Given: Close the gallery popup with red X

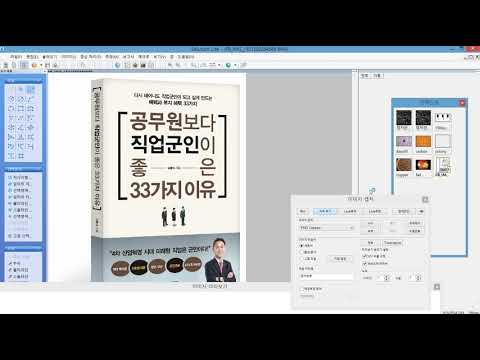Looking at the screenshot, I should click(x=462, y=103).
